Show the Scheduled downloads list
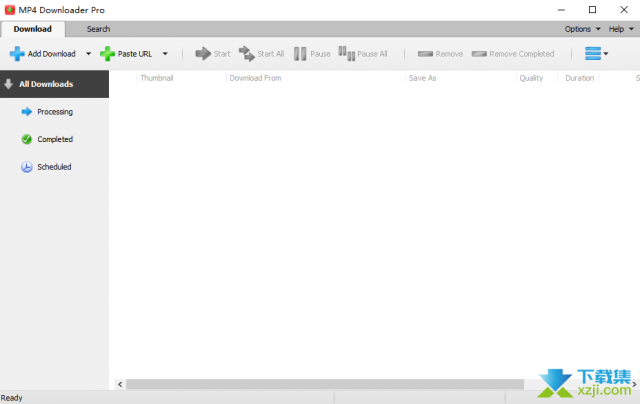640x404 pixels. [54, 167]
